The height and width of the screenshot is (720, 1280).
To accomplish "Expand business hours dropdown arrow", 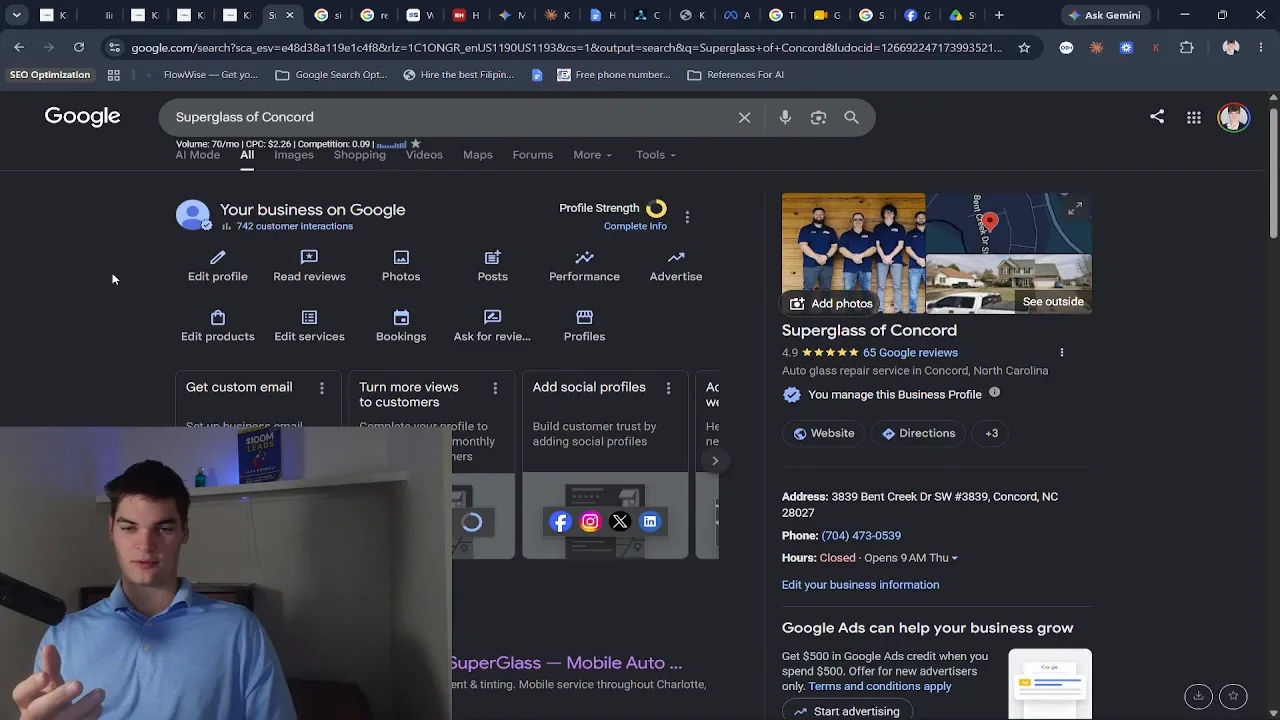I will coord(954,558).
